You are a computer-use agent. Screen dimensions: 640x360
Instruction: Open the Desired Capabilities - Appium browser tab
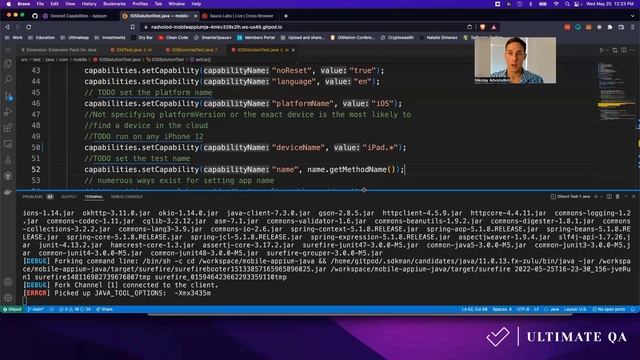pyautogui.click(x=78, y=16)
